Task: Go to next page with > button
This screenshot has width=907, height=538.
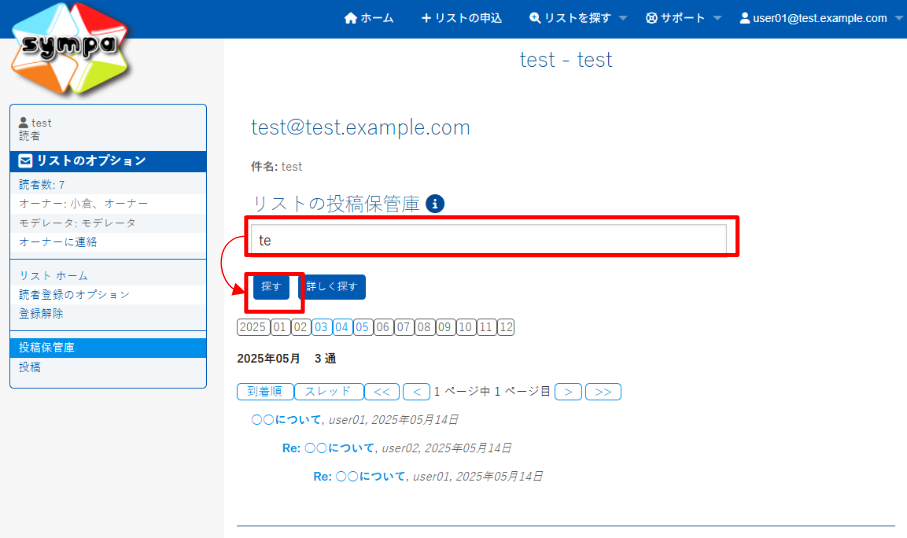Action: coord(568,392)
